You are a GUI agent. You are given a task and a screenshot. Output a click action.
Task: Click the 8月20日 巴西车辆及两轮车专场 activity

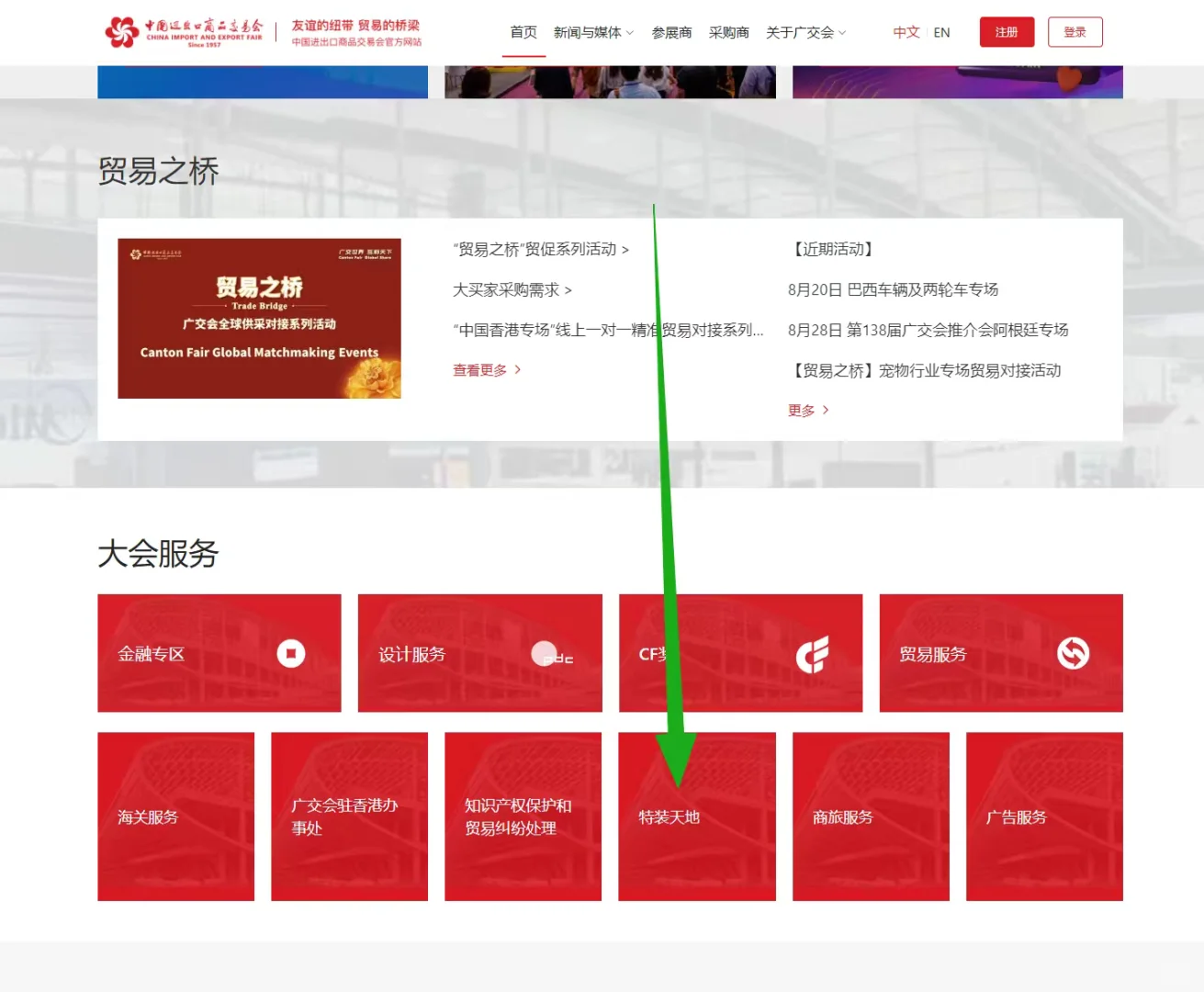point(895,289)
